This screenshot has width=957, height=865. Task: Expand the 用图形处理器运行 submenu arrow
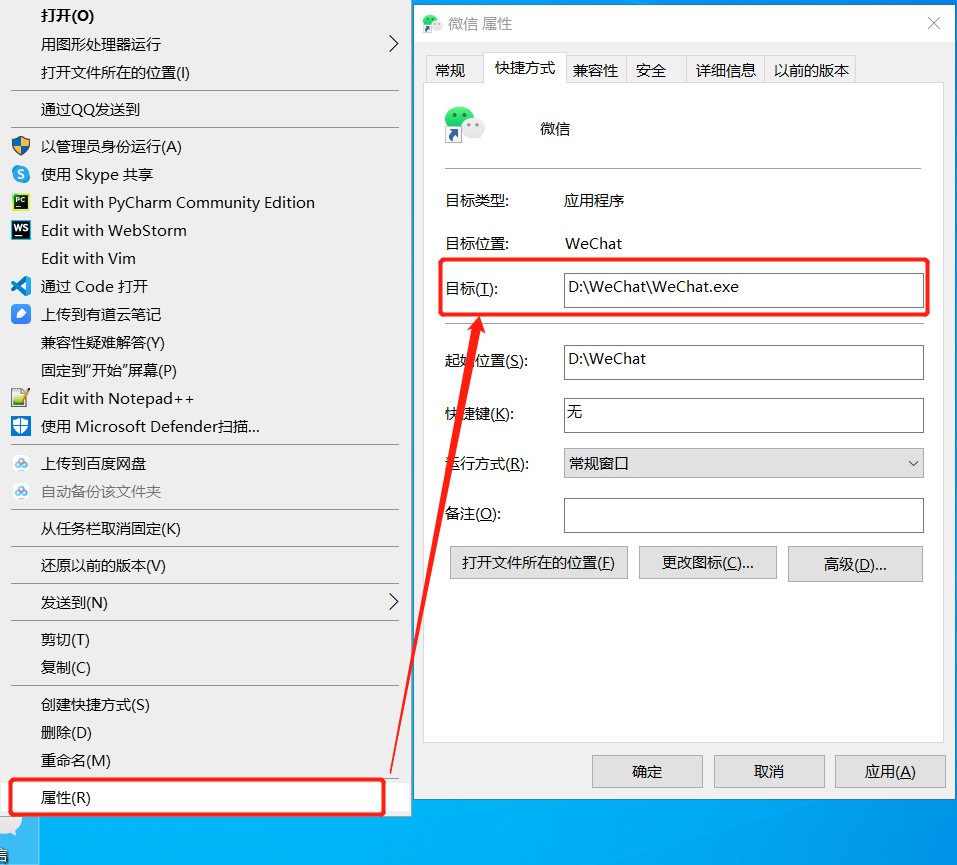pos(394,44)
